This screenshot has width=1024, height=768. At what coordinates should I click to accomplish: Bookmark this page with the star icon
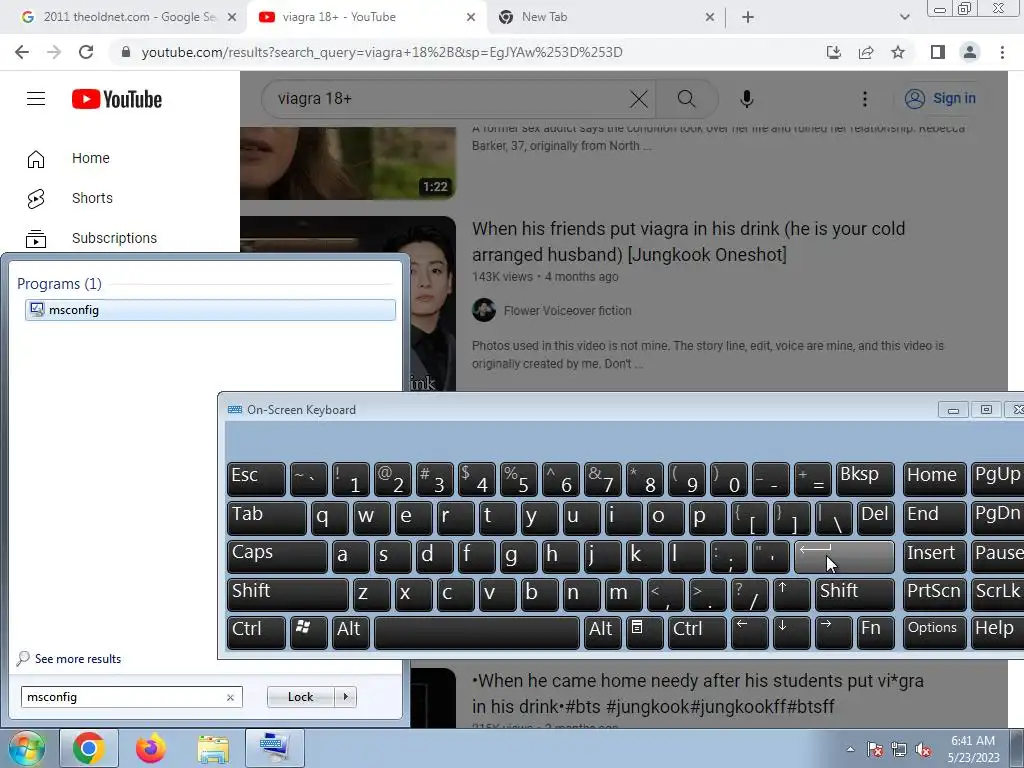click(x=898, y=52)
